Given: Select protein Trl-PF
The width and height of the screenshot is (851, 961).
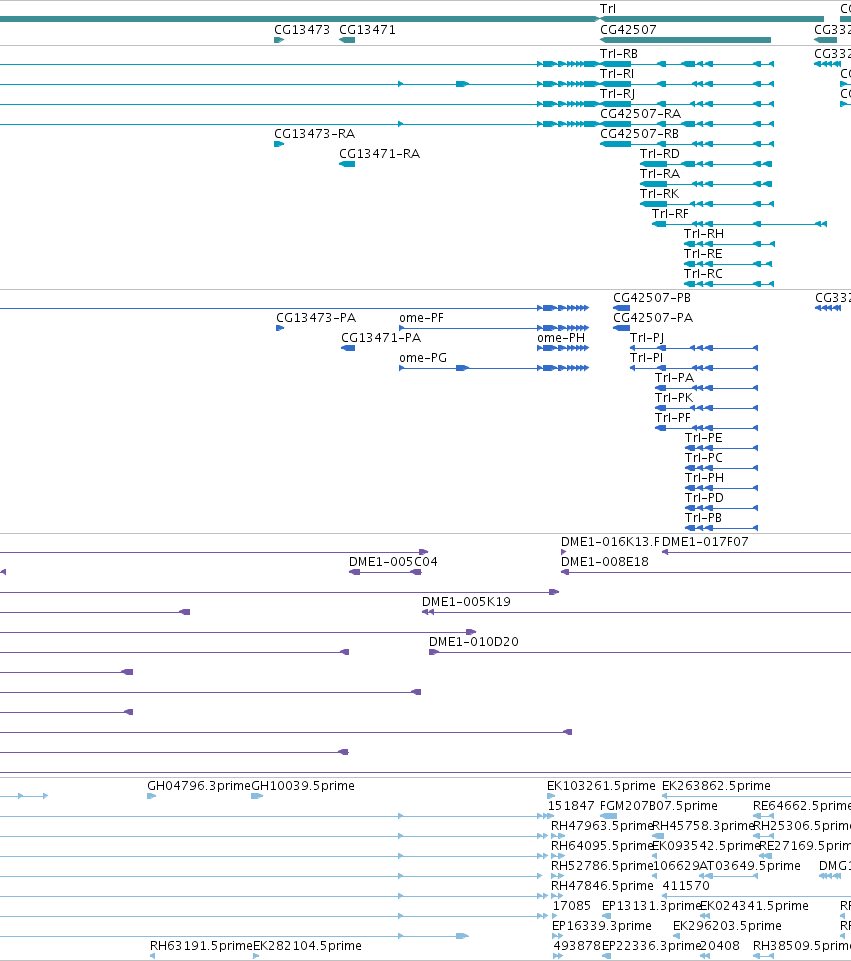Looking at the screenshot, I should click(x=706, y=428).
